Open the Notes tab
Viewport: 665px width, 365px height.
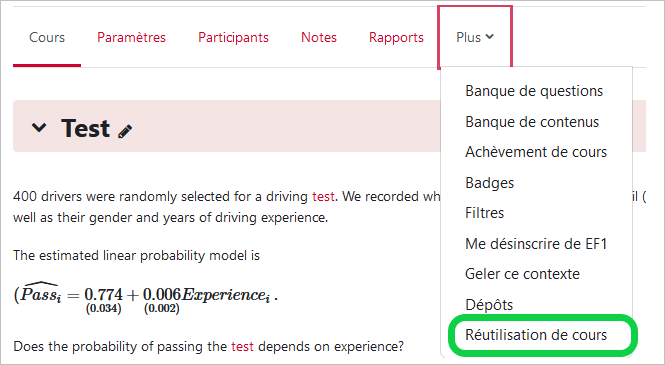point(319,37)
